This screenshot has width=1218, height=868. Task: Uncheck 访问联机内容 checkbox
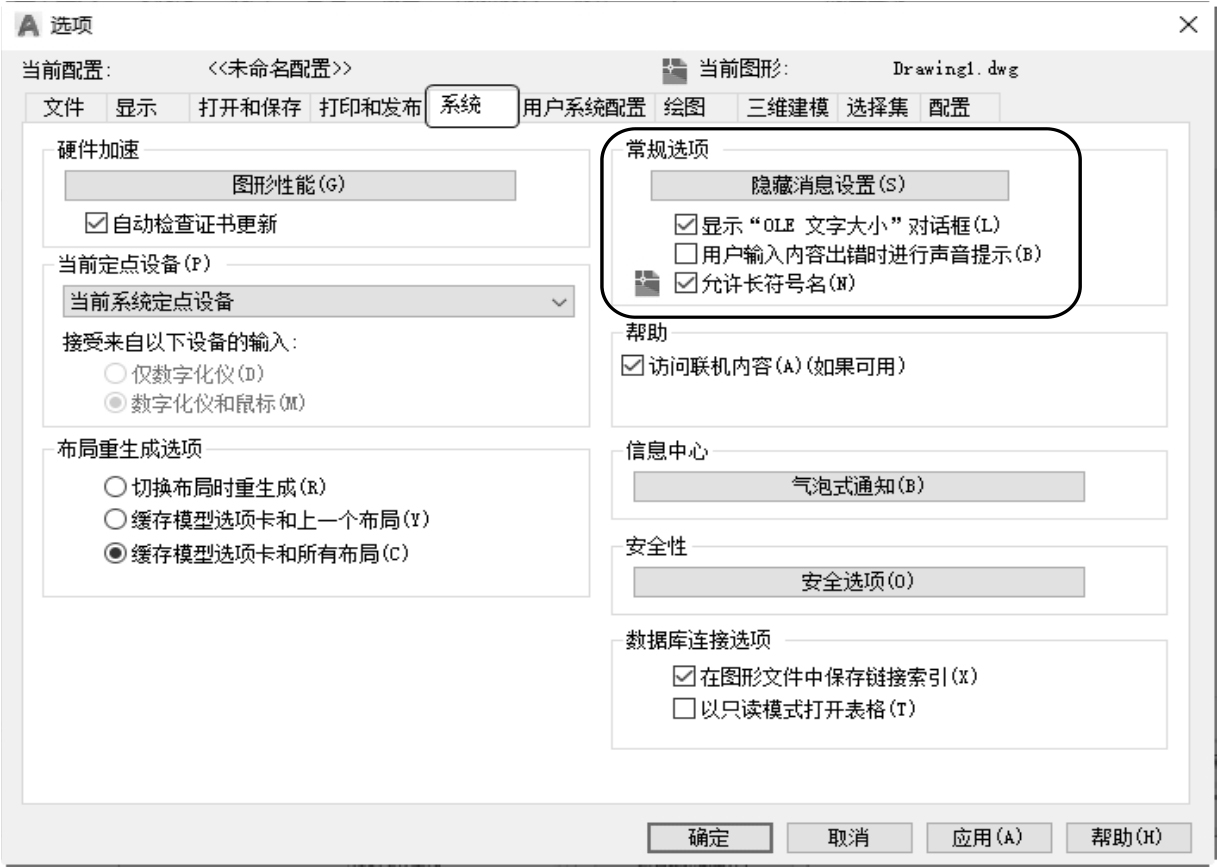click(632, 367)
